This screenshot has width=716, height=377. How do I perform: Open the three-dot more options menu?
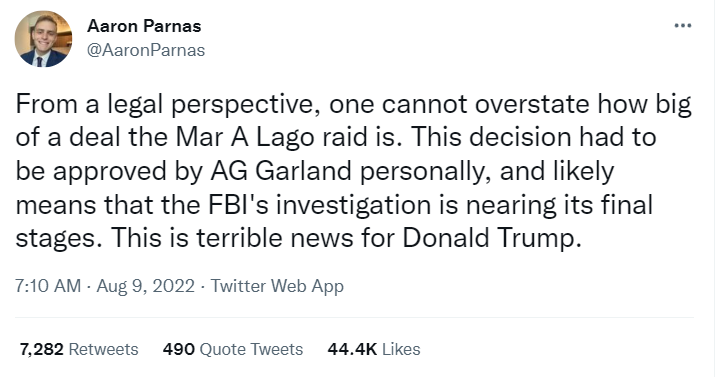[683, 26]
